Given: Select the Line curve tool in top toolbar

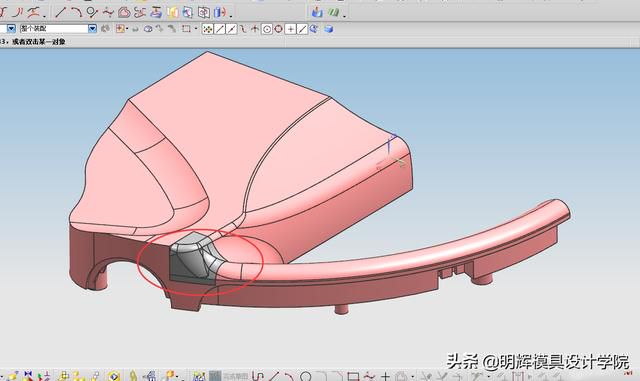Looking at the screenshot, I should (x=60, y=12).
